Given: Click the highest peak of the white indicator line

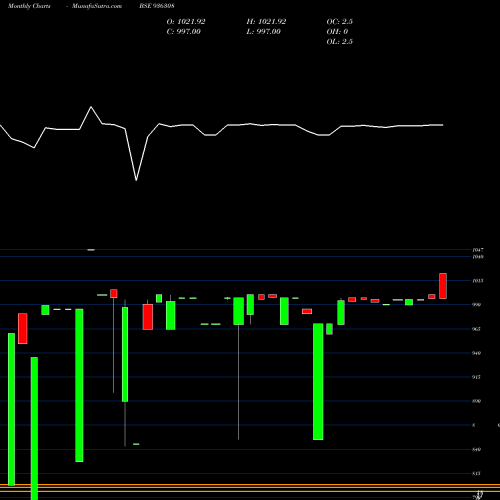Looking at the screenshot, I should pyautogui.click(x=91, y=107).
